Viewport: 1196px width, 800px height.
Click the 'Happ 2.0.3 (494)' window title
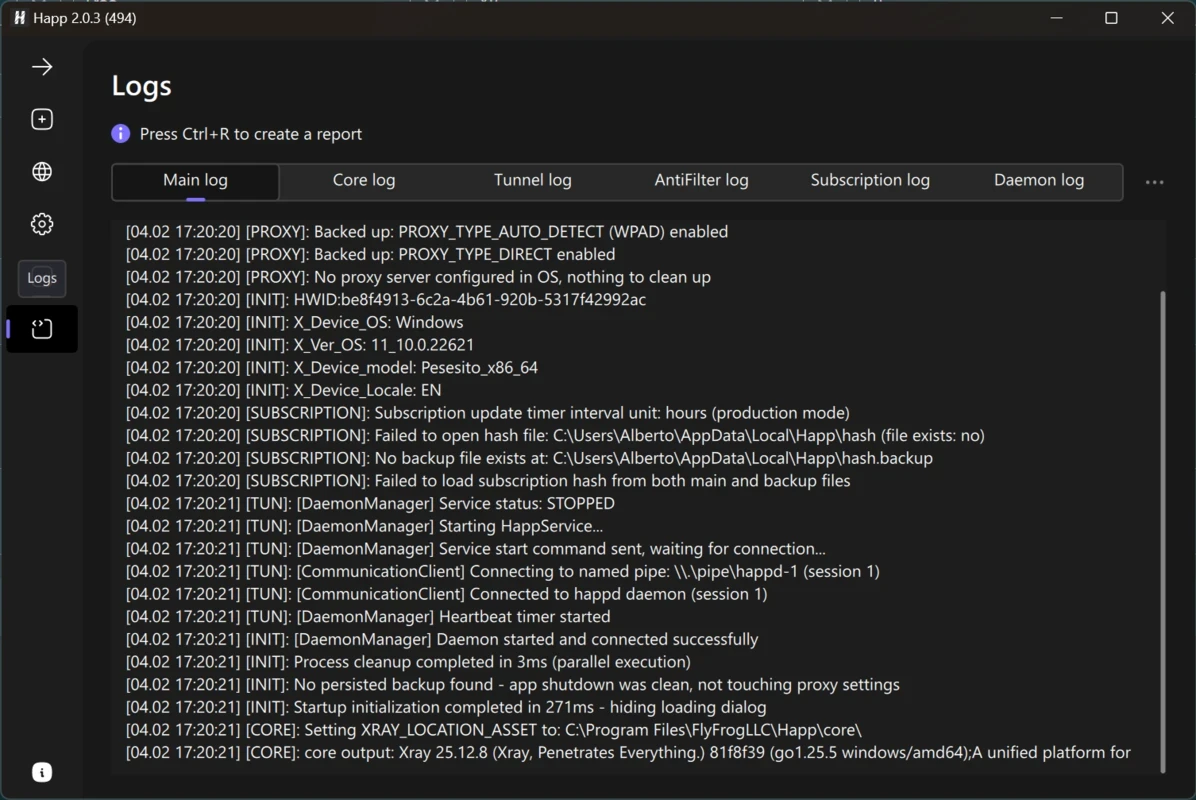tap(85, 18)
